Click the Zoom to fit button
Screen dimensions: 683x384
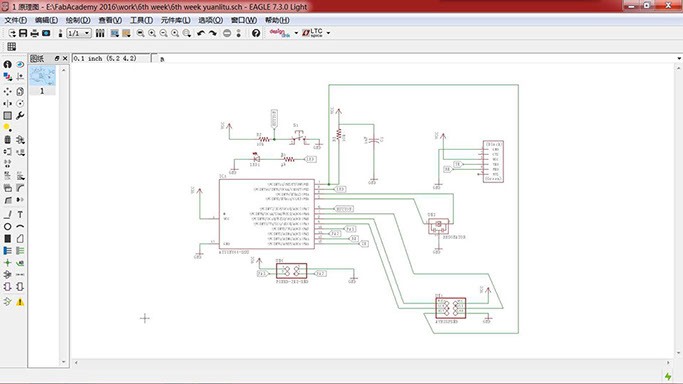click(x=141, y=33)
